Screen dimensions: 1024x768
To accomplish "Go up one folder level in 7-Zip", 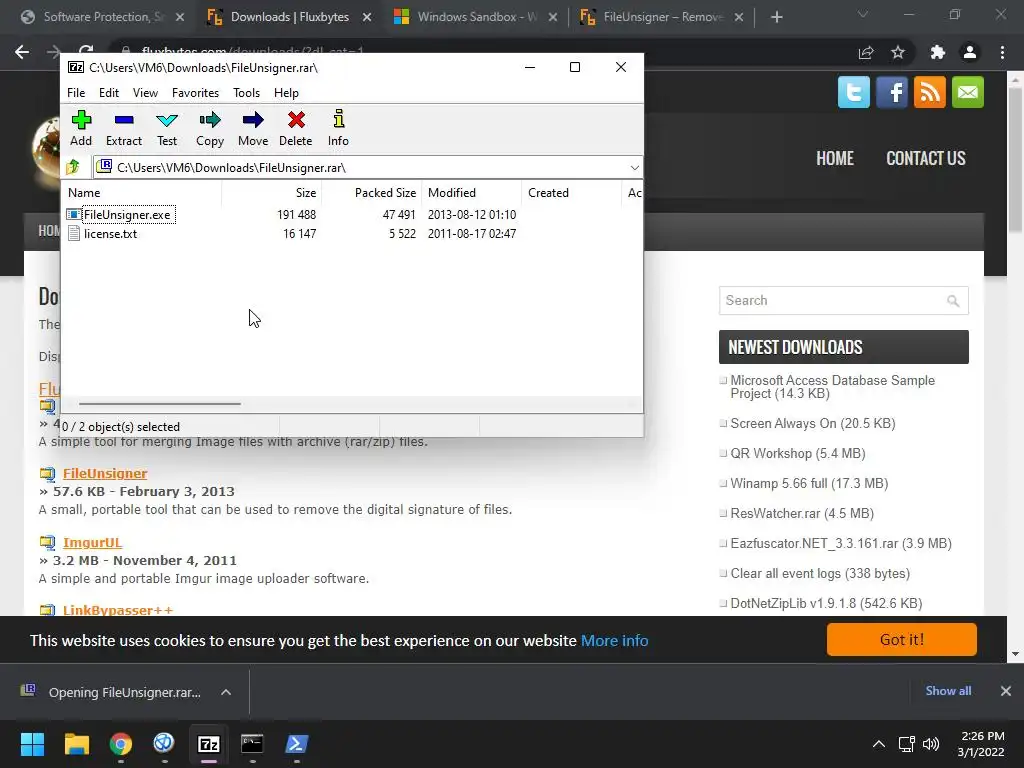I will [x=73, y=167].
